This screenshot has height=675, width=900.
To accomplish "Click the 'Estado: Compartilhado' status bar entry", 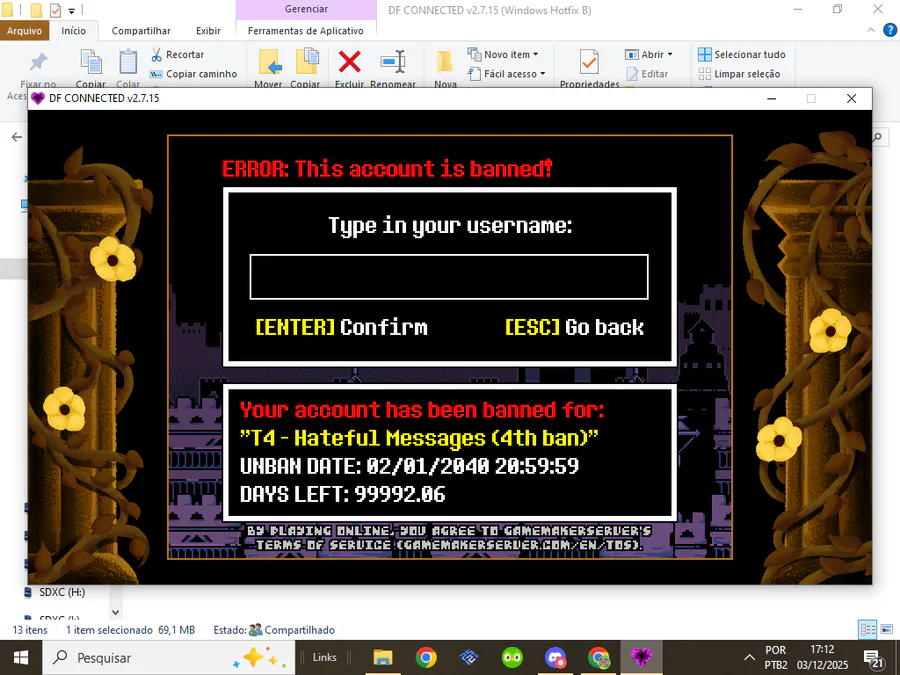I will pyautogui.click(x=274, y=630).
